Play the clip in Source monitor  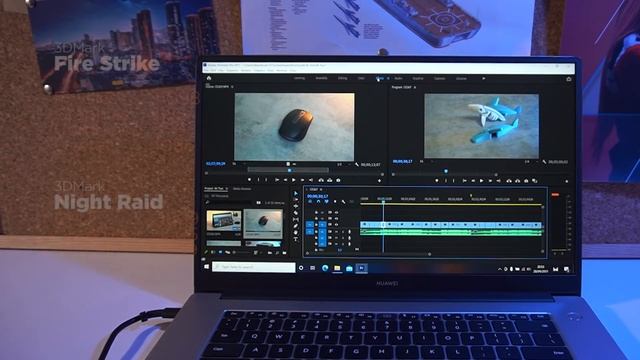293,180
